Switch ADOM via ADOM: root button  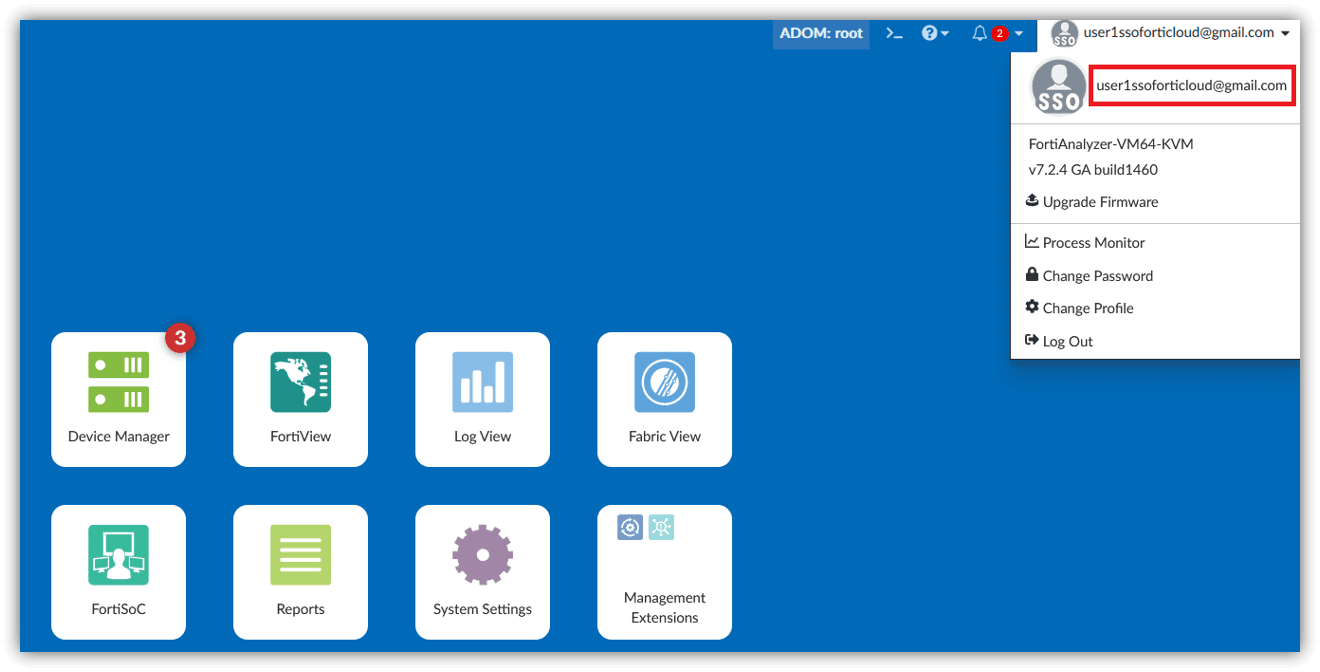coord(821,33)
